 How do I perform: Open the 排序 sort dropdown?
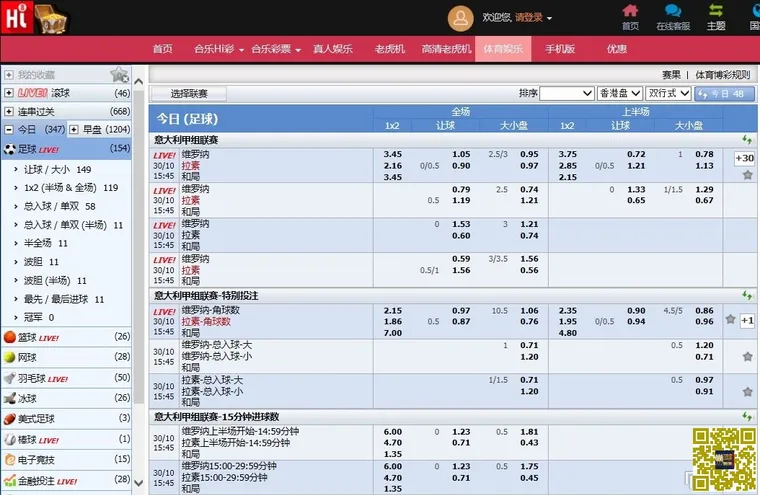click(x=567, y=93)
